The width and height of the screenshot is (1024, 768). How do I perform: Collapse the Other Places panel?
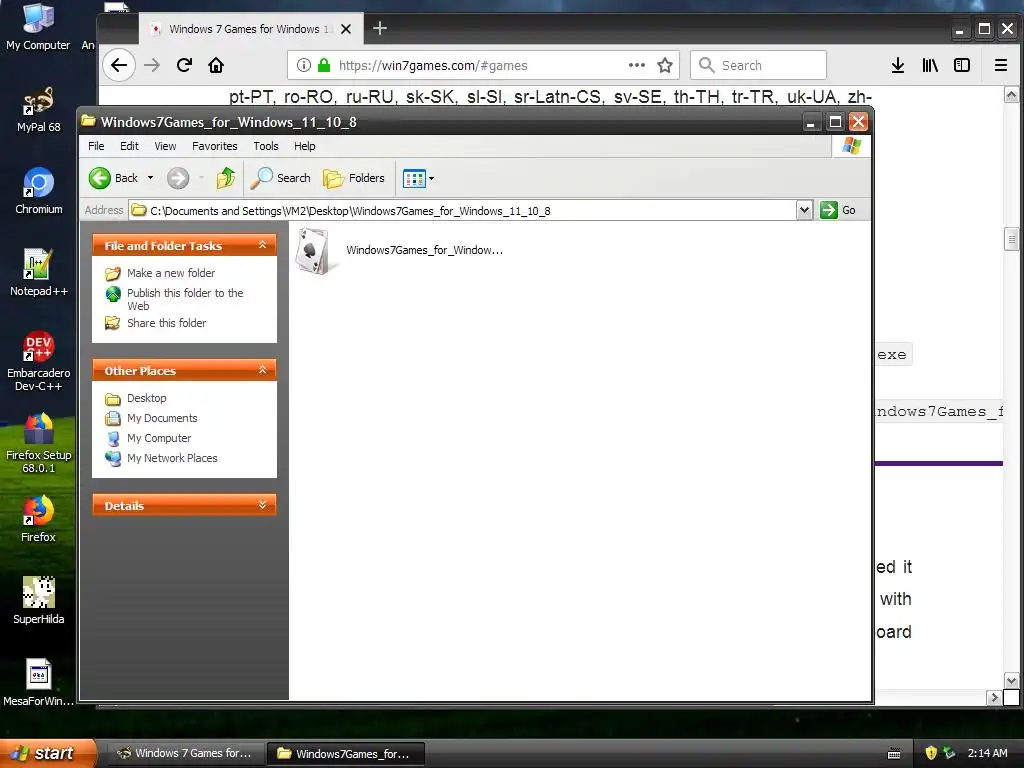(263, 370)
